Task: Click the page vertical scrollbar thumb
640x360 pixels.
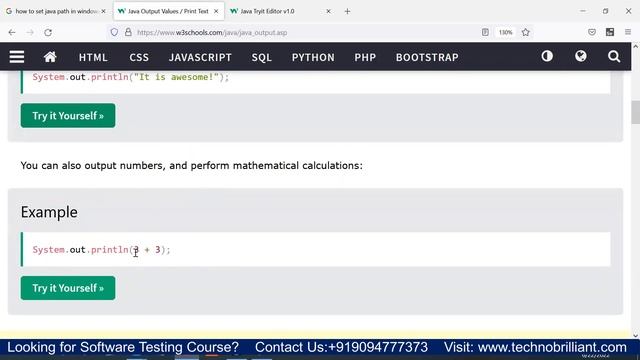Action: click(x=636, y=111)
